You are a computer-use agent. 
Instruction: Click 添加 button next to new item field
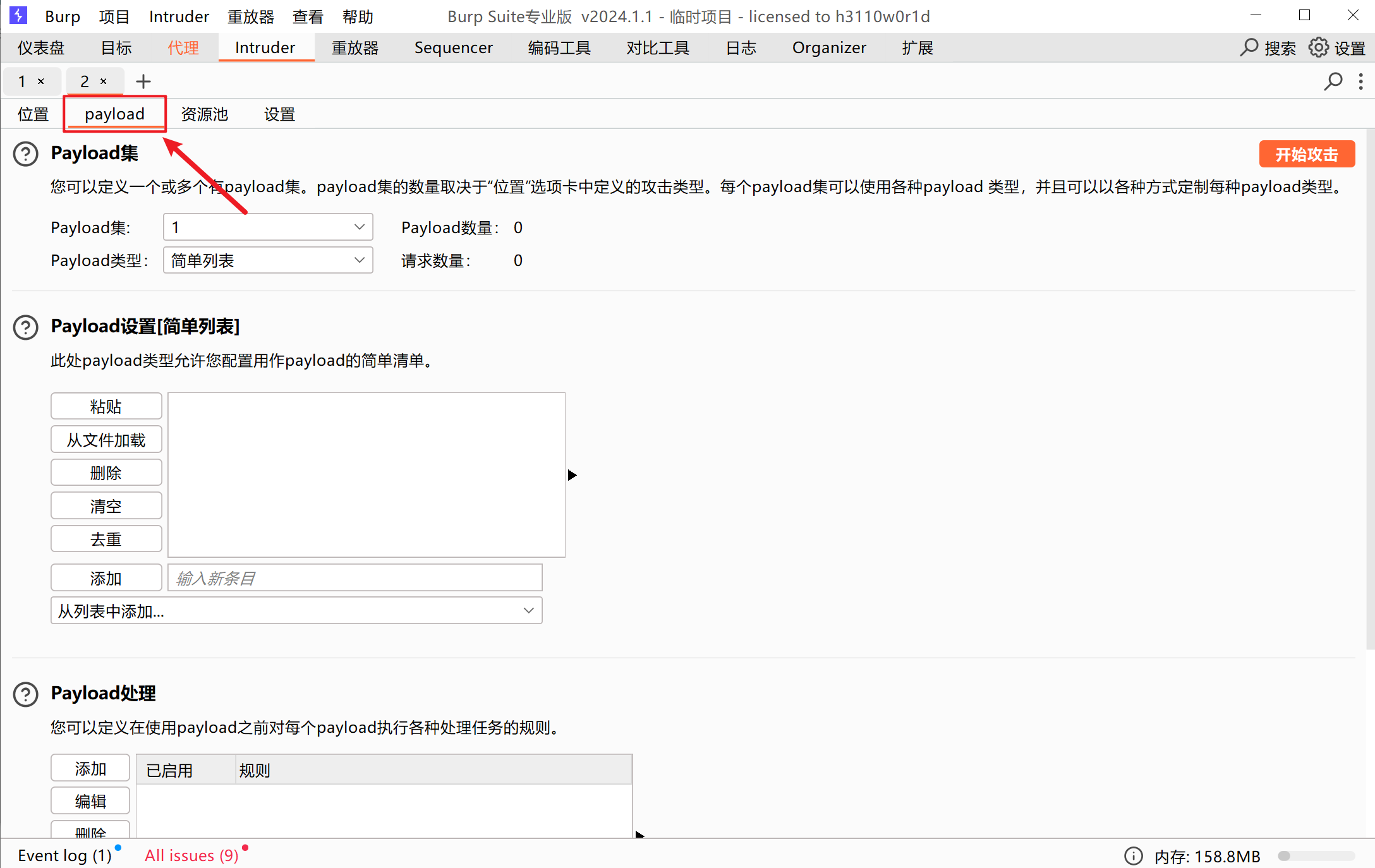(106, 578)
